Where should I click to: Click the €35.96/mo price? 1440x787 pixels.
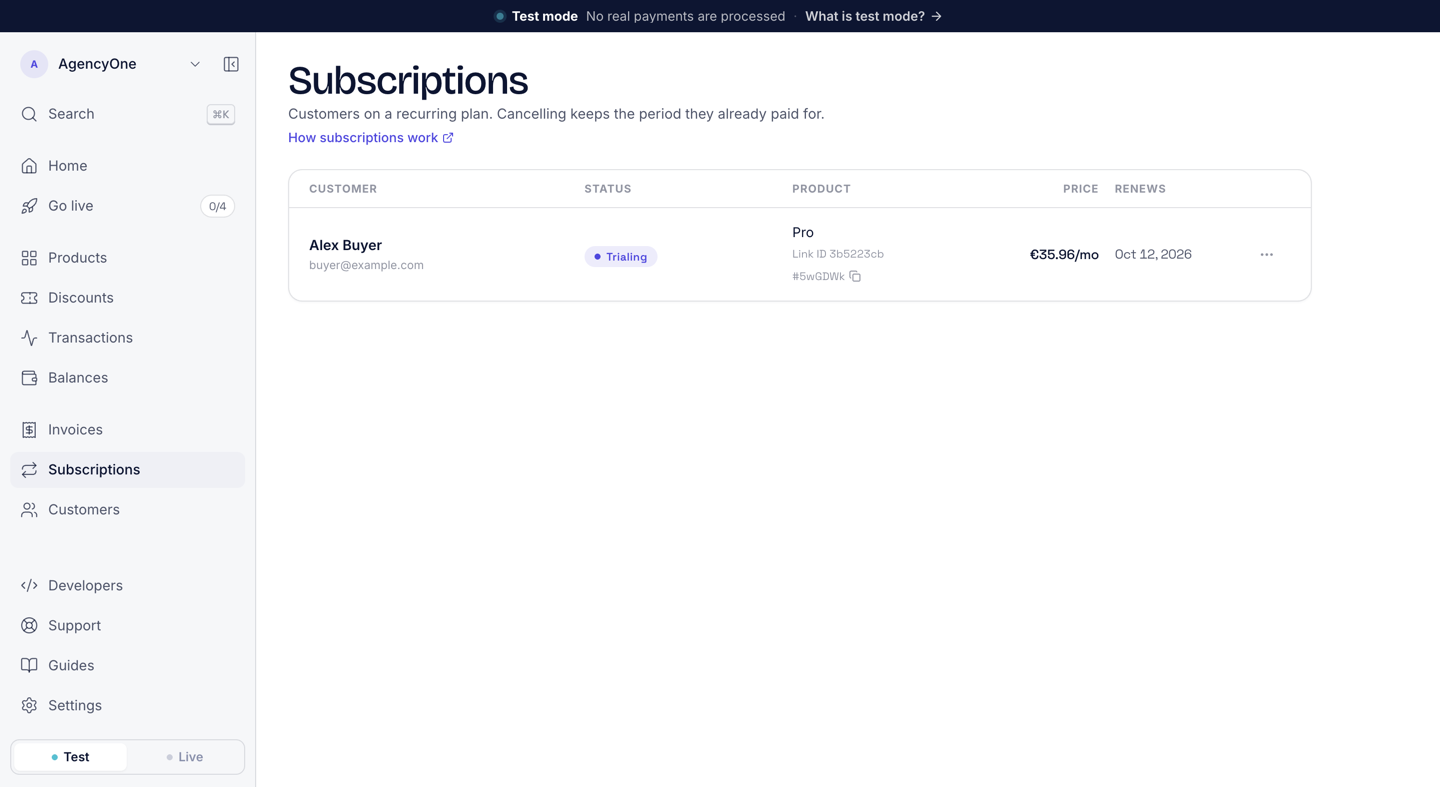click(1064, 255)
